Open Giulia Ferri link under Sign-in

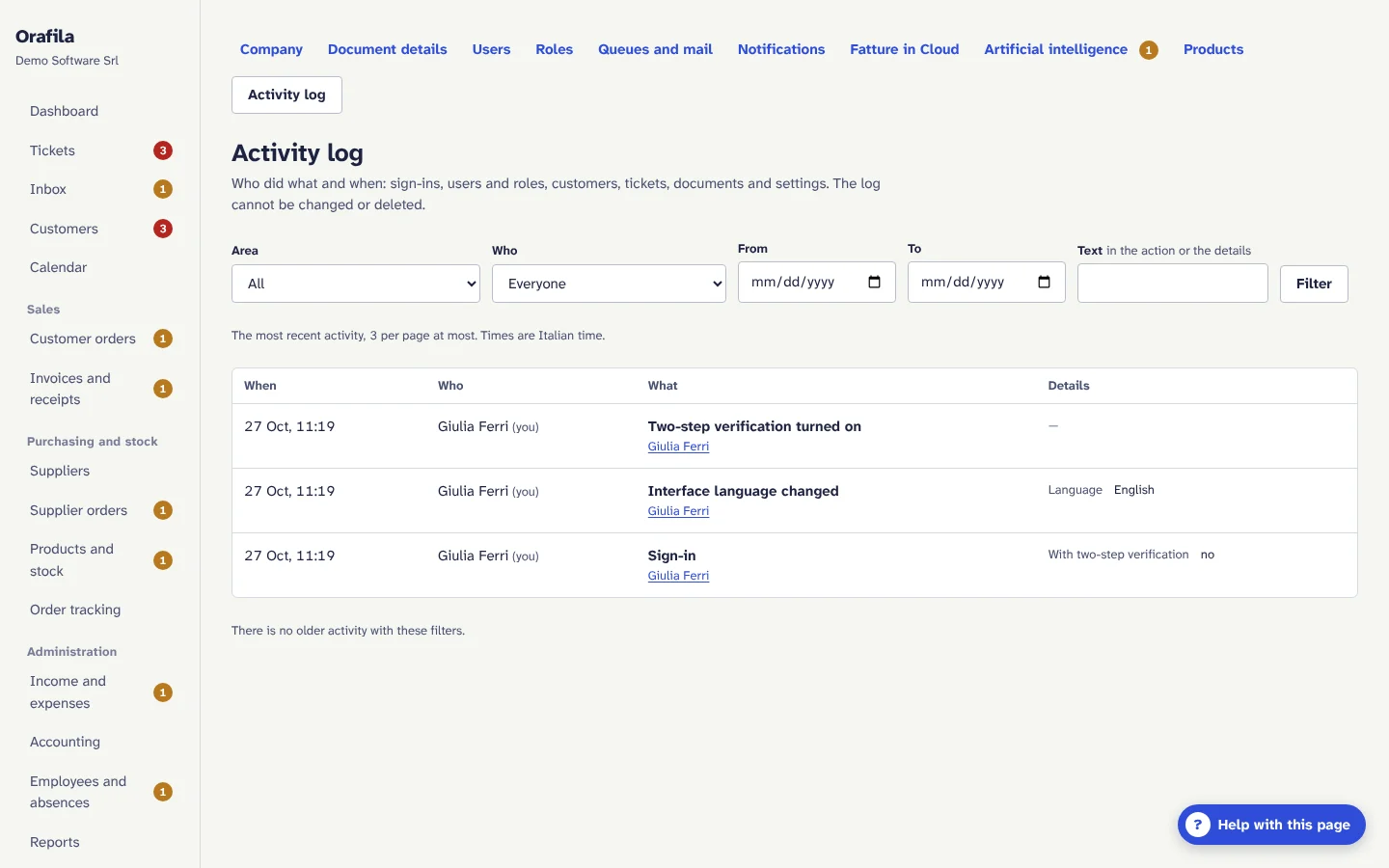click(678, 576)
